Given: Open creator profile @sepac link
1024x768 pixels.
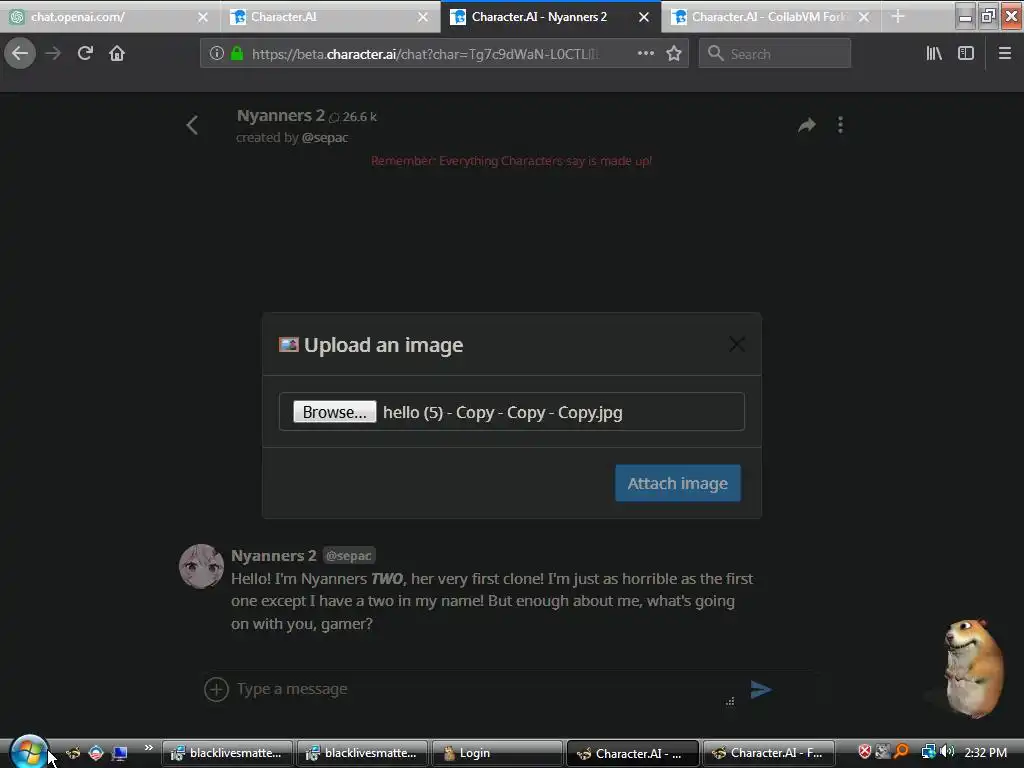Looking at the screenshot, I should (325, 138).
